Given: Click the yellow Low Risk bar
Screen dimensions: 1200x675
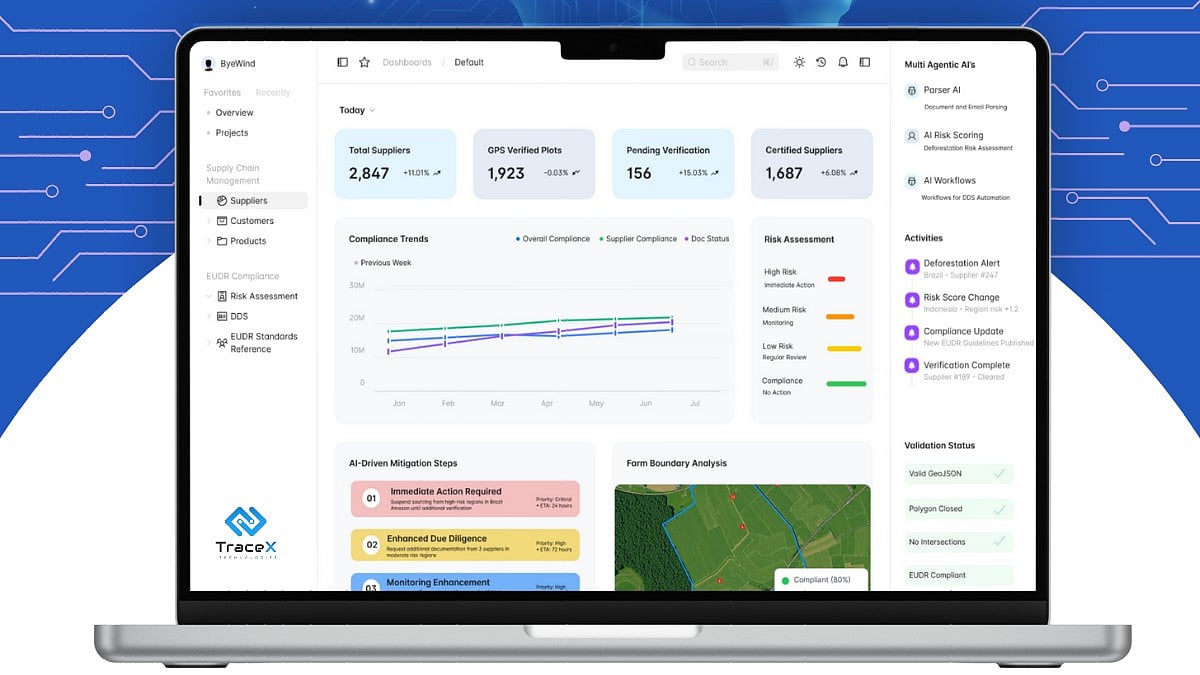Looking at the screenshot, I should [844, 349].
